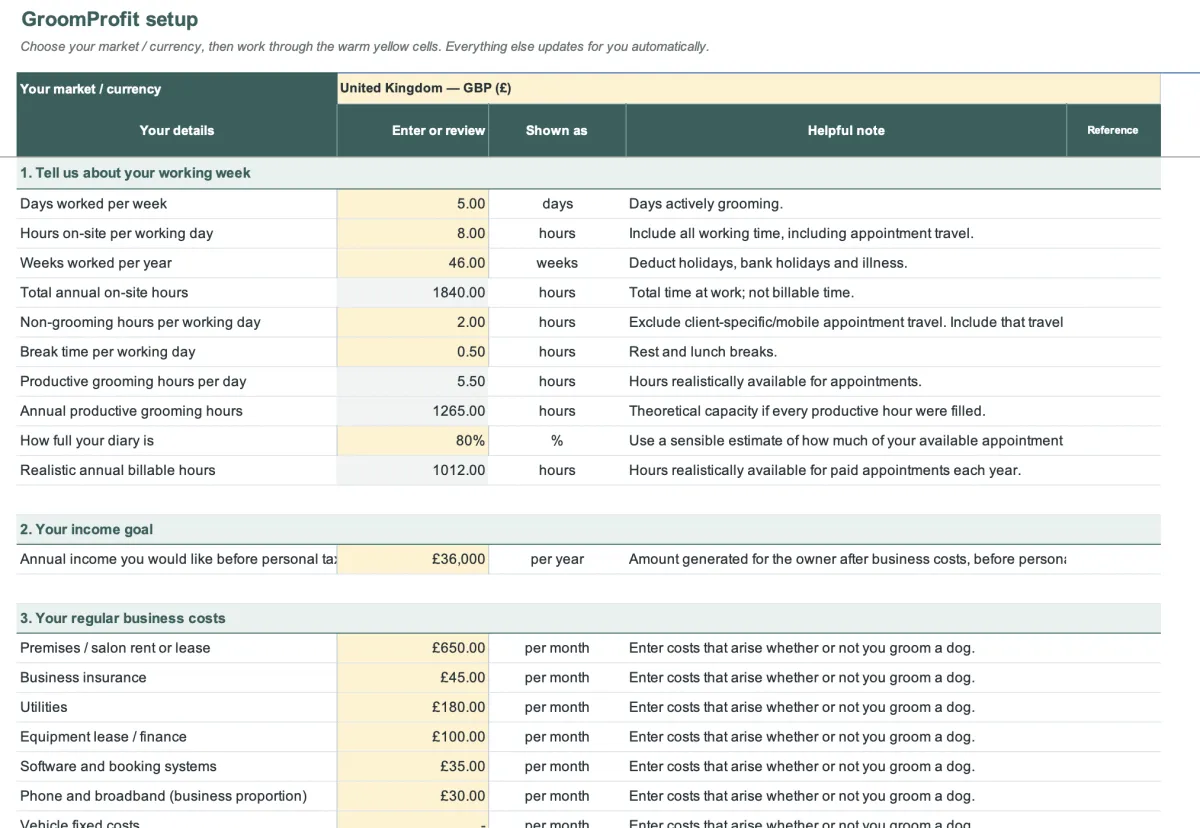This screenshot has height=828, width=1200.
Task: Click the 'Days worked per week' label
Action: [x=93, y=204]
